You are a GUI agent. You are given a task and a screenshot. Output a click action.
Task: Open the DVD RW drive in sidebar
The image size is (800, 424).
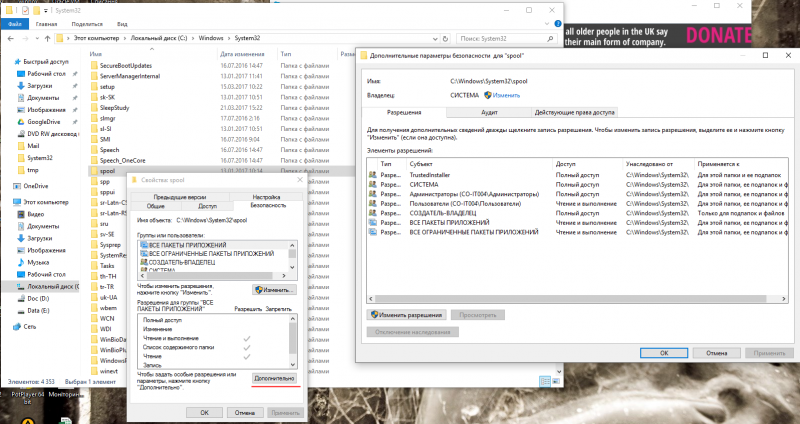click(x=44, y=132)
